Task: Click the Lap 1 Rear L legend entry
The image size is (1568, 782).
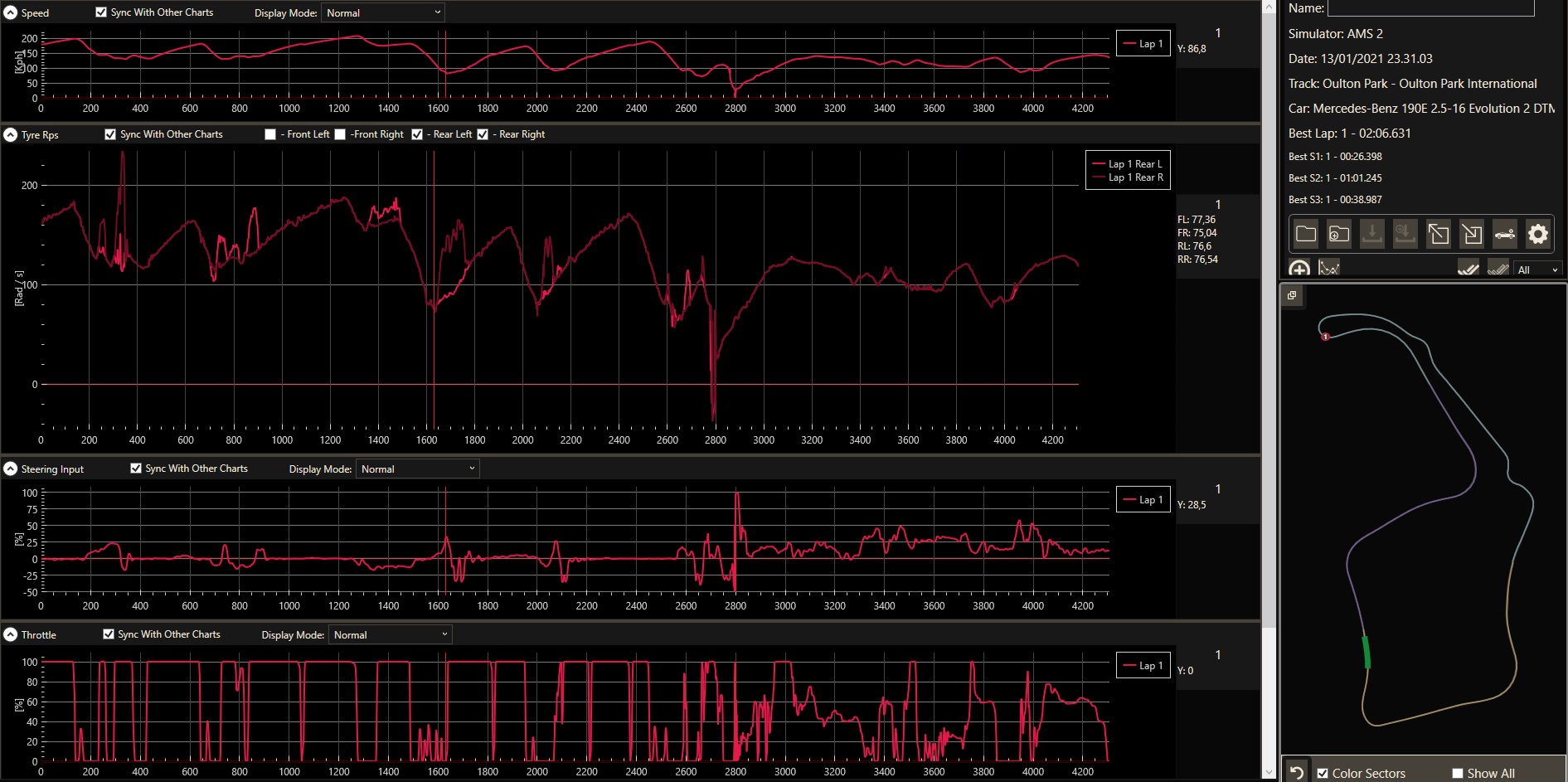Action: click(1129, 163)
